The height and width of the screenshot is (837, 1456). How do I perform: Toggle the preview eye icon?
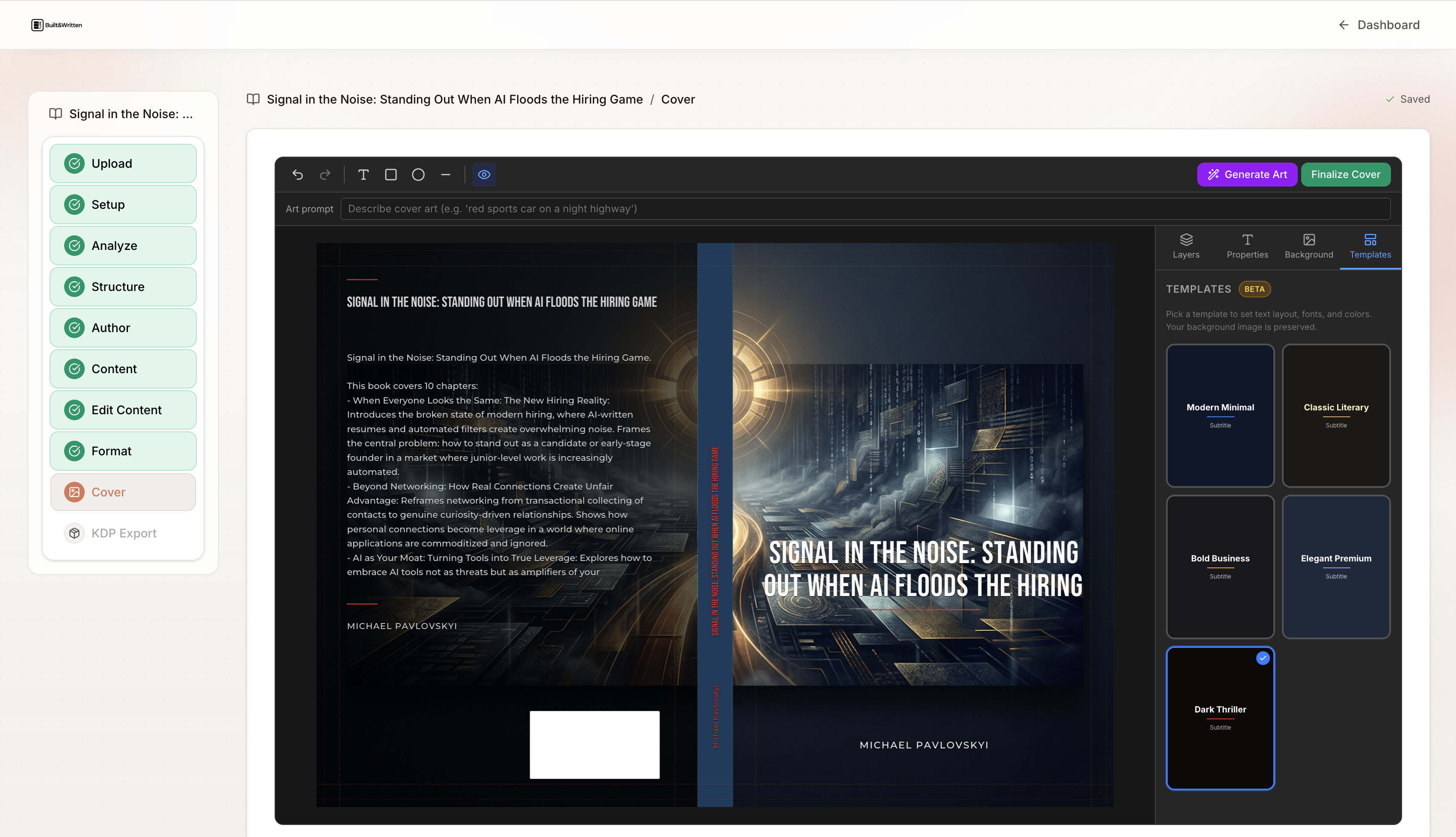pyautogui.click(x=484, y=174)
